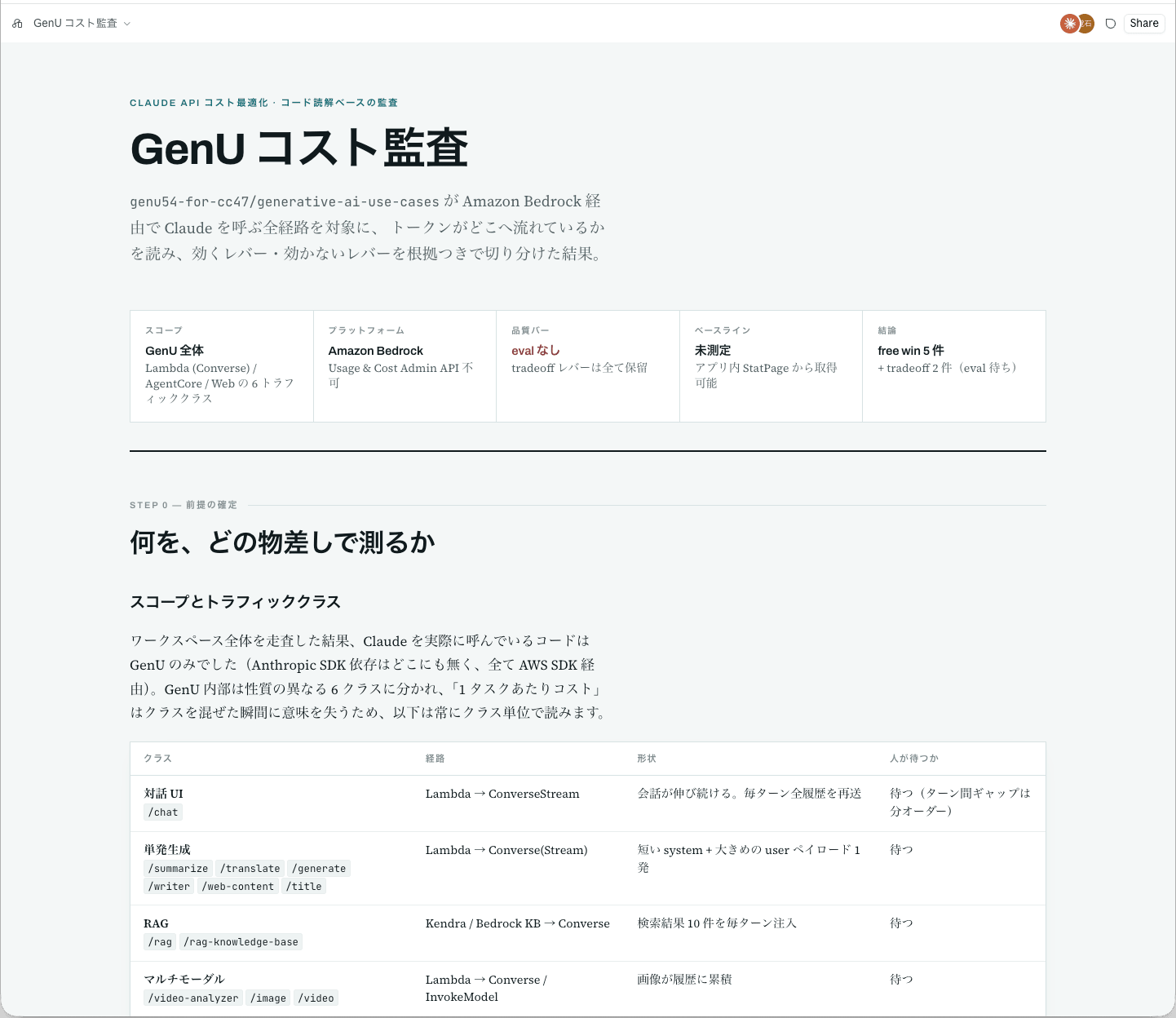The image size is (1176, 1018).
Task: Click the 検索結果 10 件を毎ターン注入 cell
Action: pyautogui.click(x=717, y=923)
